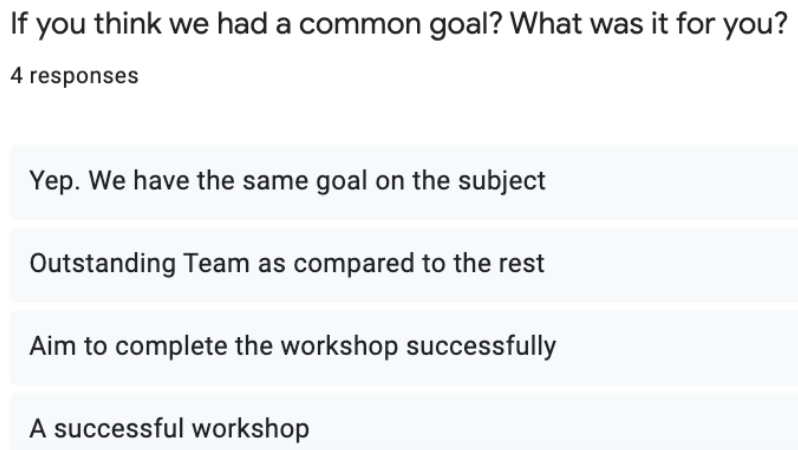
Task: Select the 'A successful workshop' response
Action: tap(404, 421)
